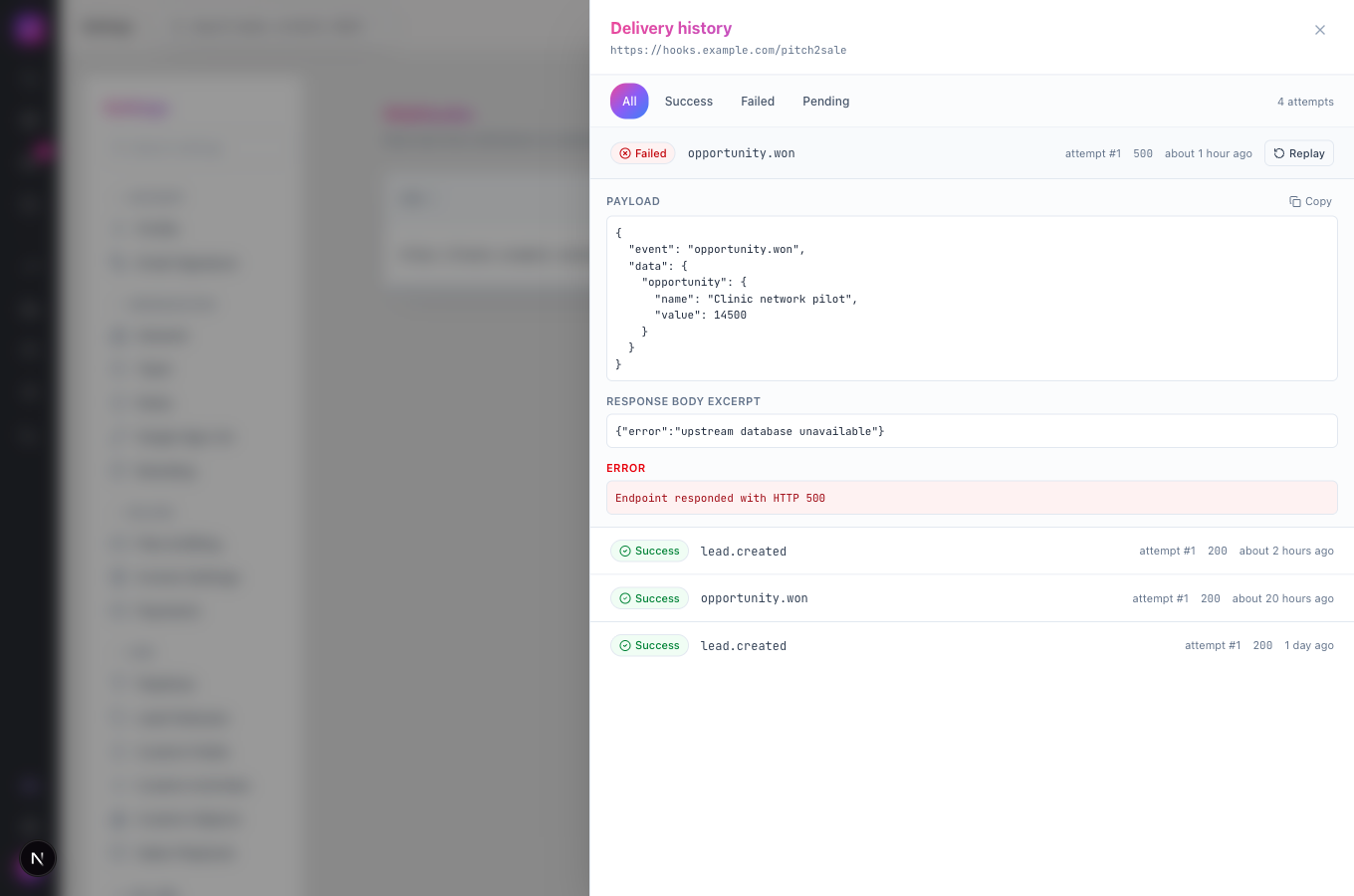Click Success badge on 20 hours ago row
This screenshot has width=1354, height=896.
[649, 598]
